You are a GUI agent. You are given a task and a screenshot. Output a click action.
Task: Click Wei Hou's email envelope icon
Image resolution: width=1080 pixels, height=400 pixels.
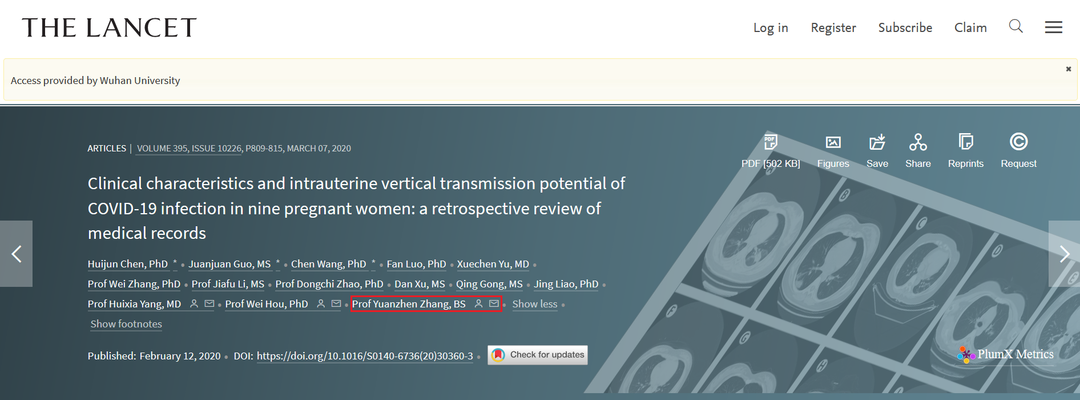click(x=335, y=304)
